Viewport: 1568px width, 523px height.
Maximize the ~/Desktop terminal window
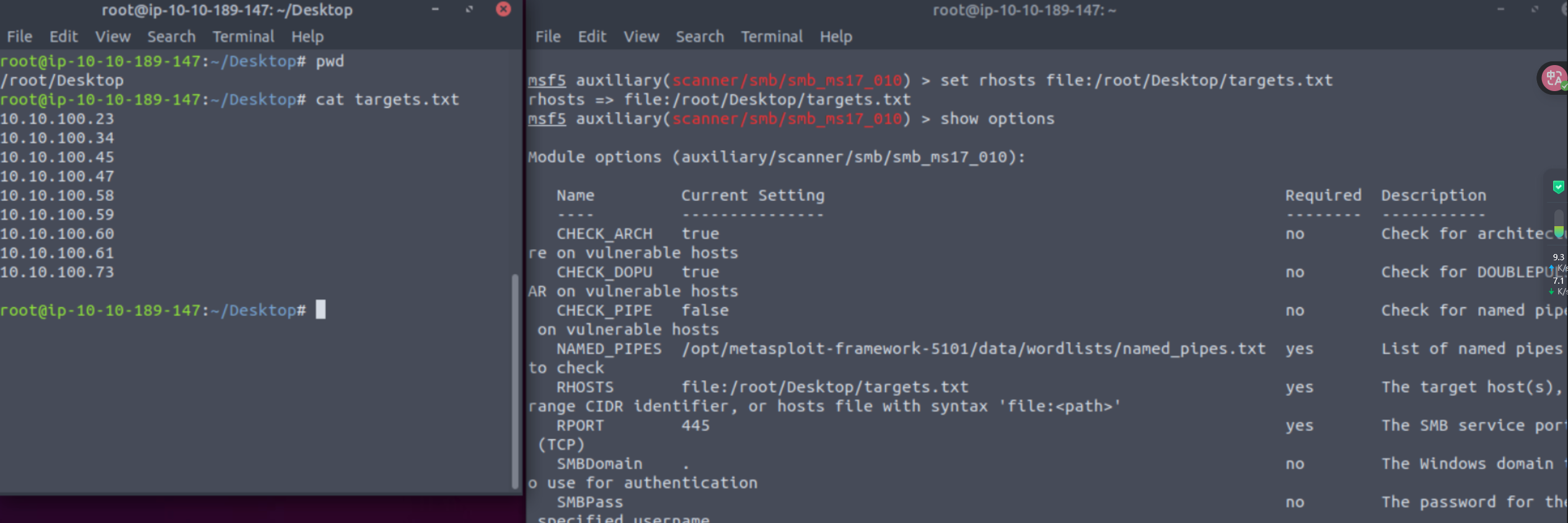point(469,9)
